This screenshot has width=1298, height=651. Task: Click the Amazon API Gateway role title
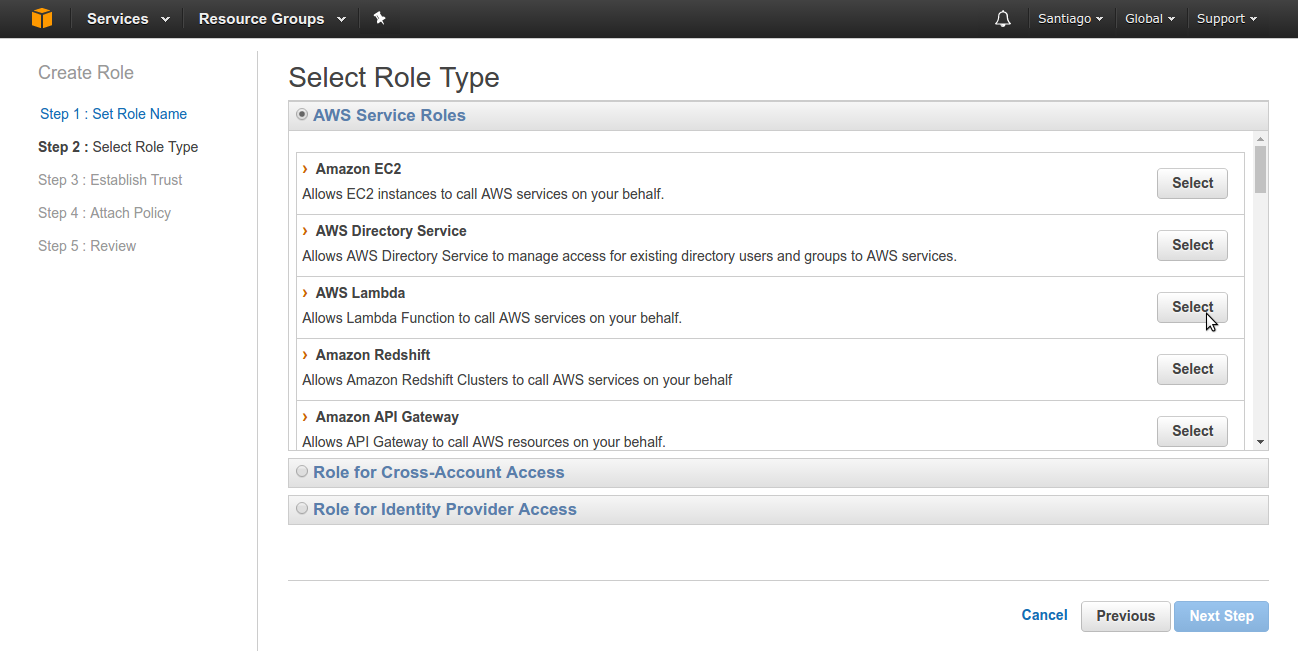pos(387,417)
